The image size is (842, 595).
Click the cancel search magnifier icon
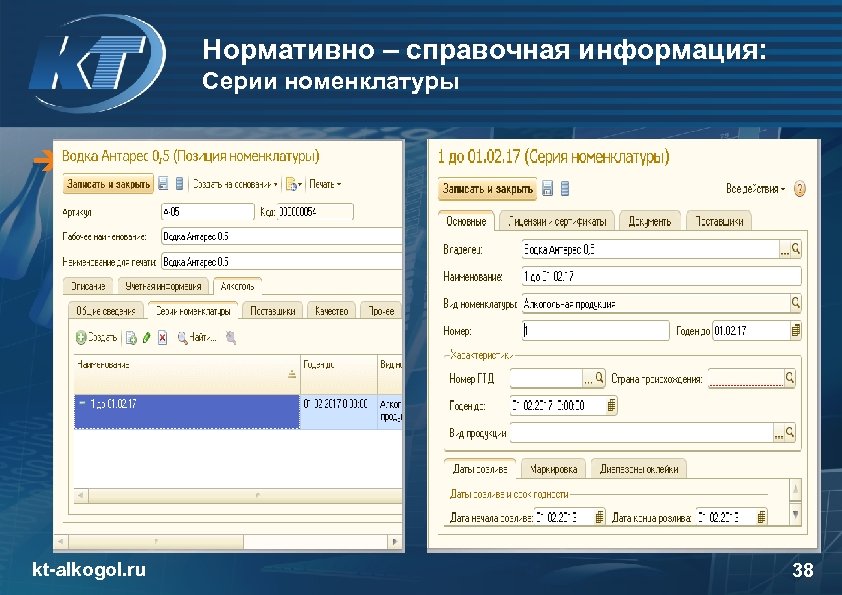point(231,338)
